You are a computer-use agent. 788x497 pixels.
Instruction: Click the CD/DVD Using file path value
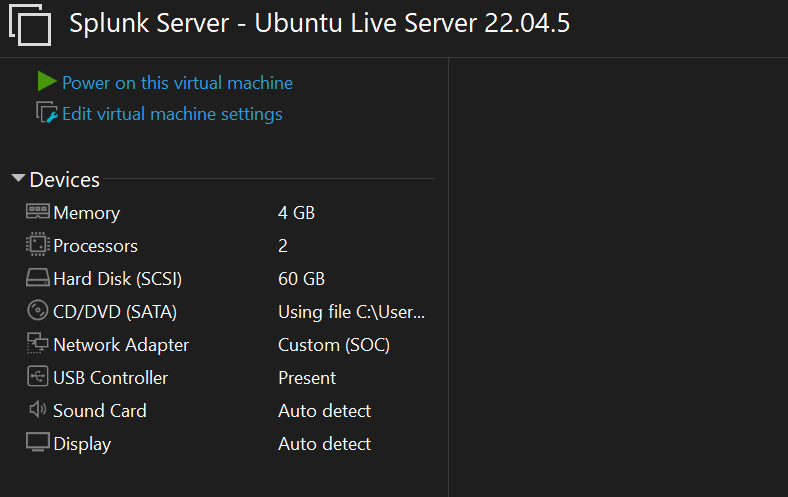pyautogui.click(x=351, y=312)
